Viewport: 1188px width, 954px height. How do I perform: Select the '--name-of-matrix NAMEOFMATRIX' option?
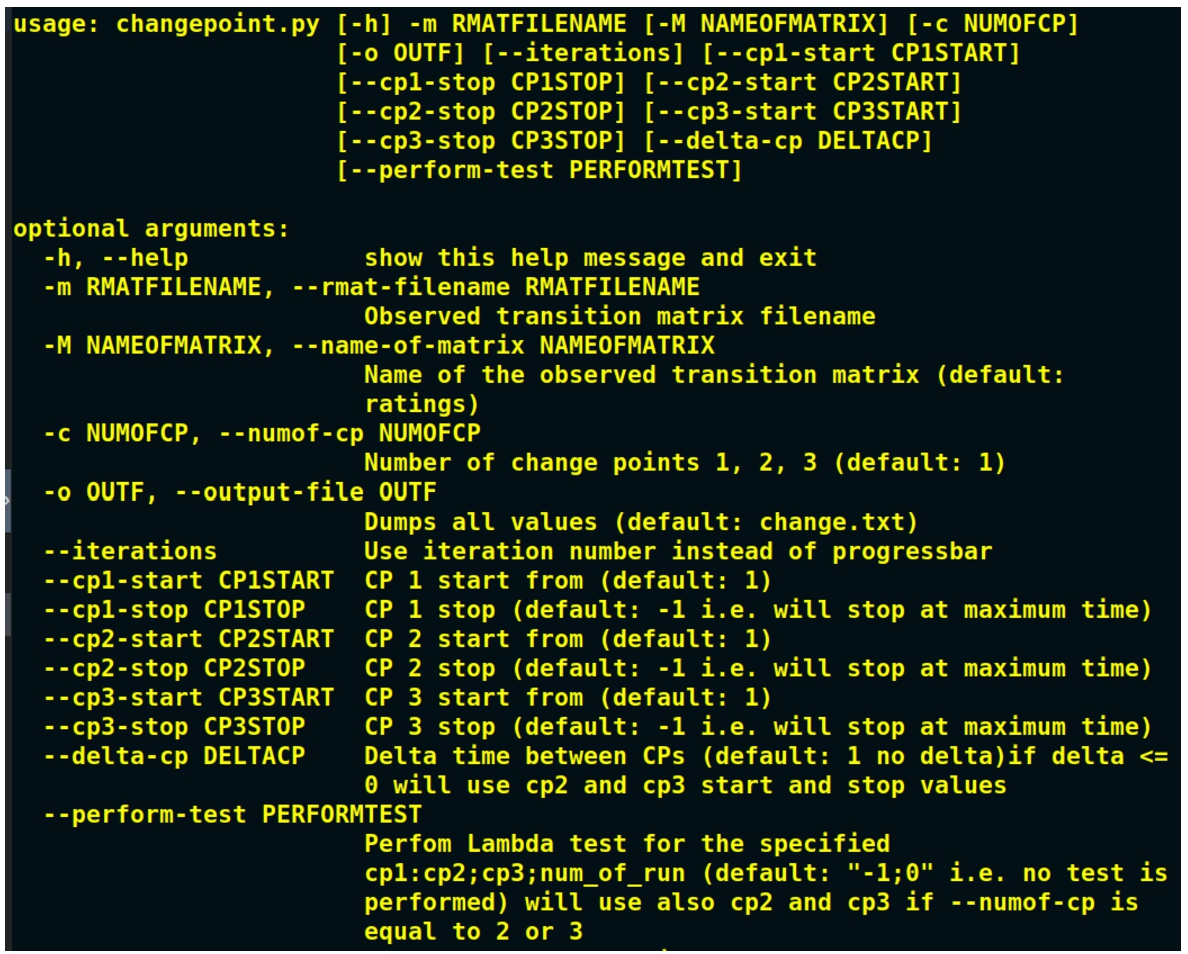(x=503, y=346)
